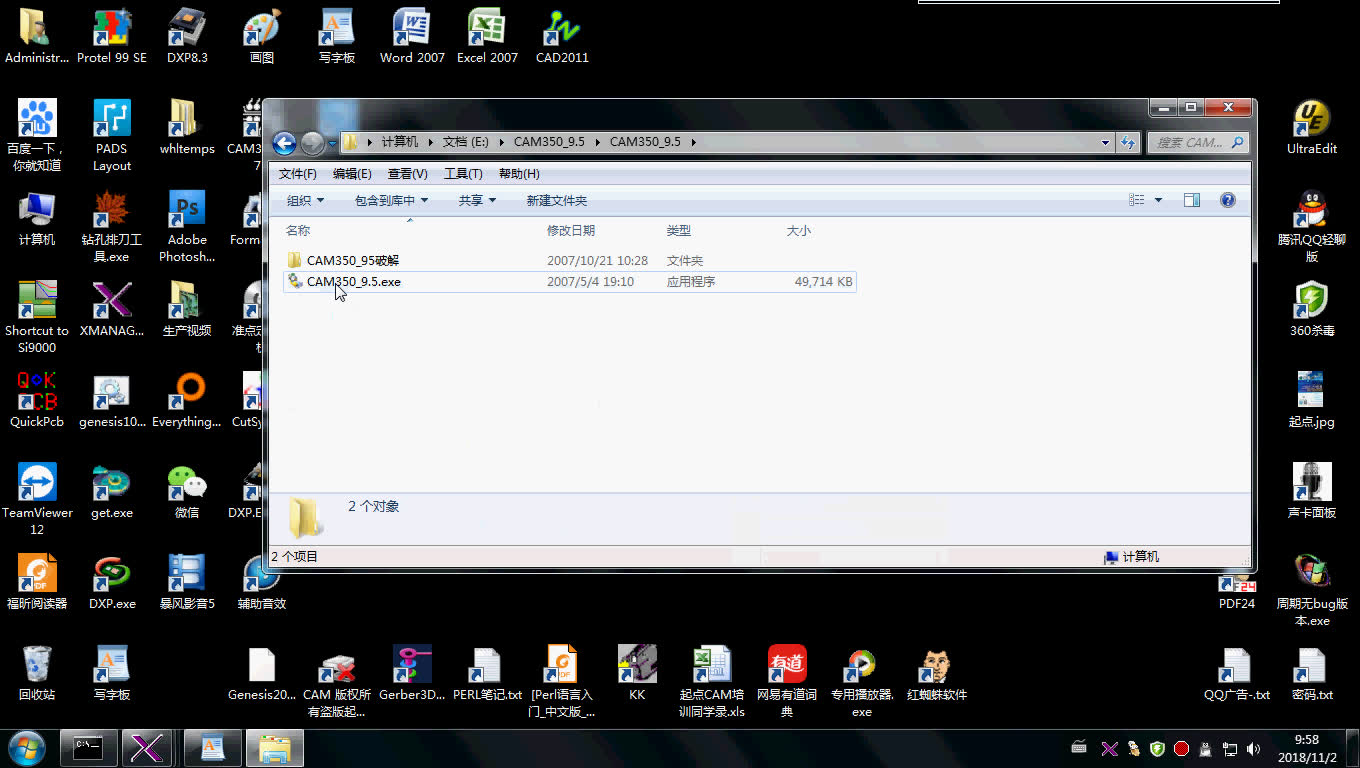This screenshot has width=1360, height=768.
Task: Launch the QuickPcb desktop icon
Action: 37,401
